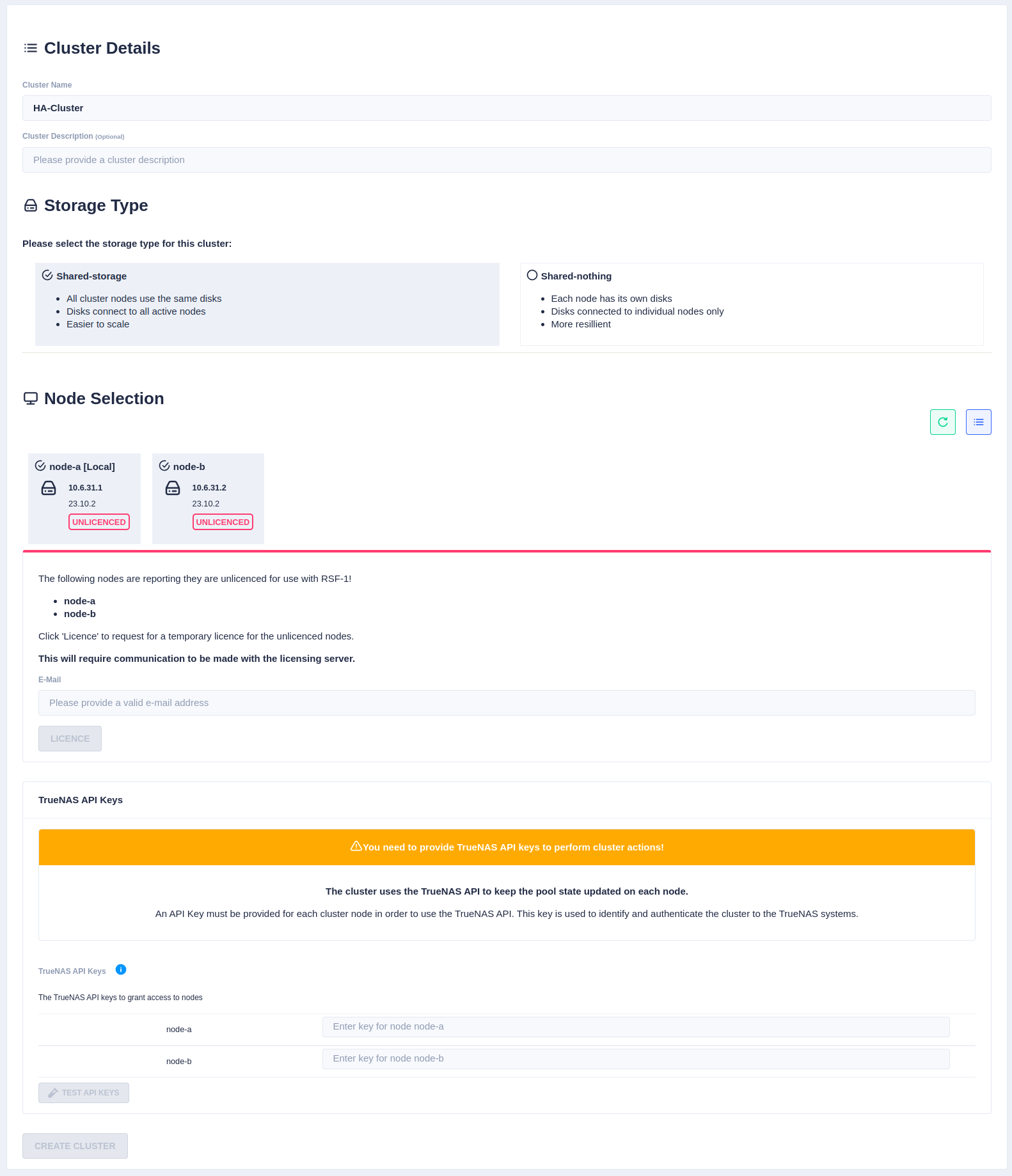1012x1176 pixels.
Task: Click the TrueNAS API Keys info icon
Action: 121,969
